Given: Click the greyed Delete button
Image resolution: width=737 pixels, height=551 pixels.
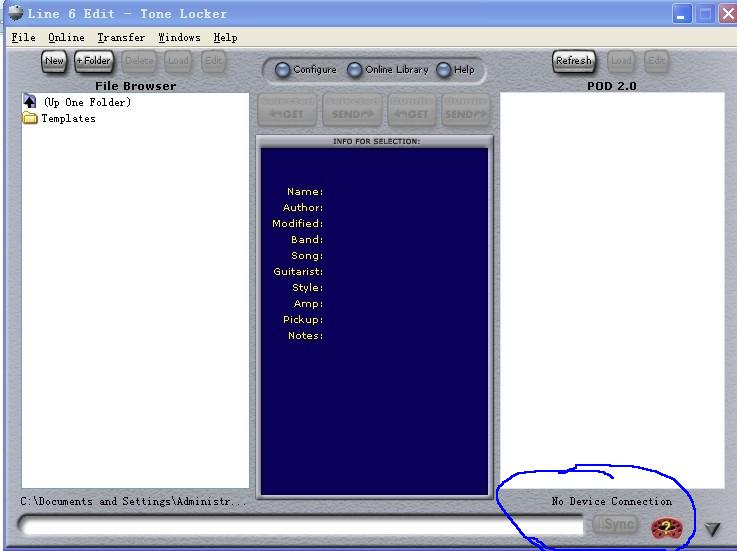Looking at the screenshot, I should (x=139, y=61).
